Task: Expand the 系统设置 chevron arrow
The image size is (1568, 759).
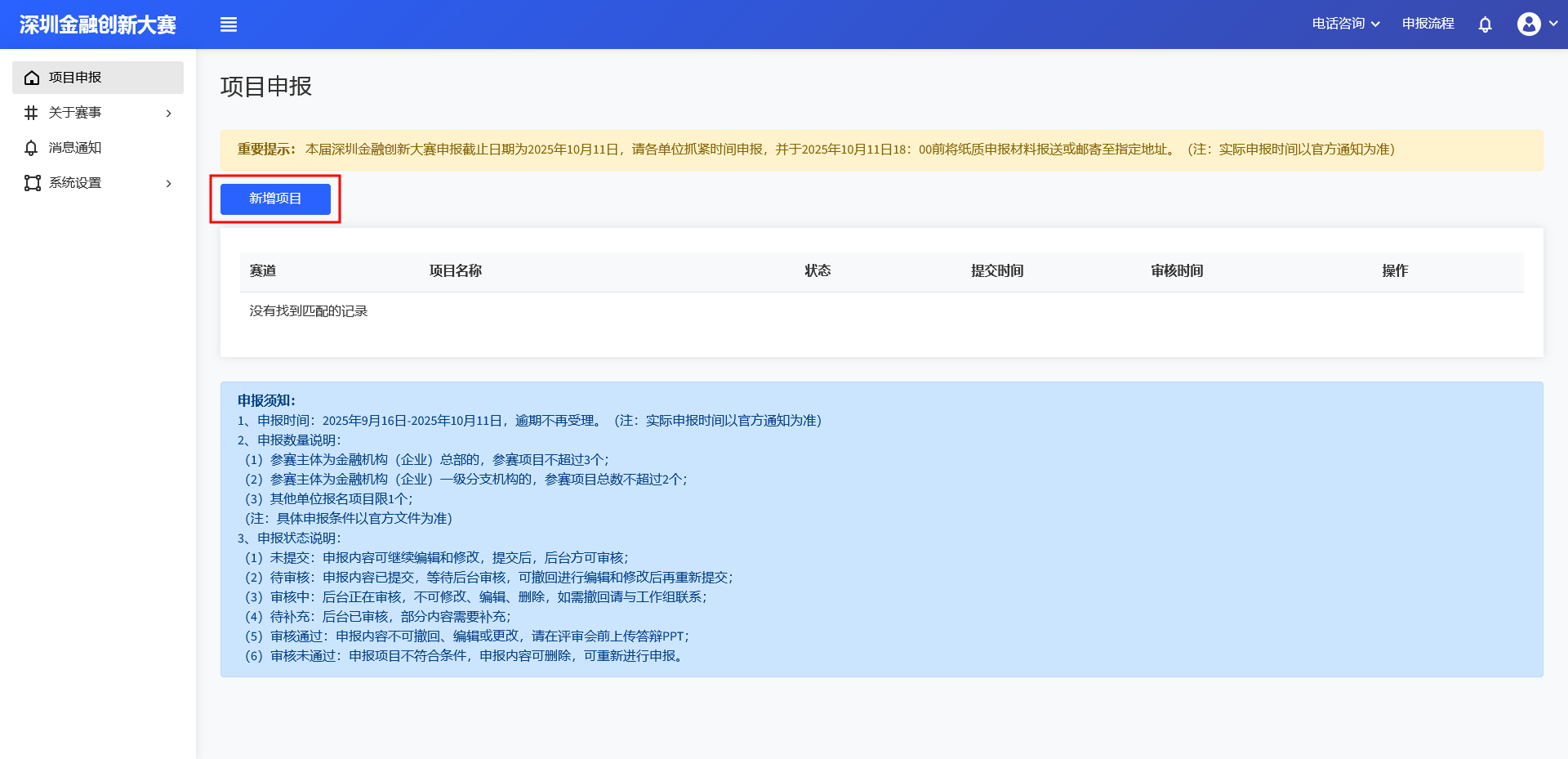Action: (x=169, y=184)
